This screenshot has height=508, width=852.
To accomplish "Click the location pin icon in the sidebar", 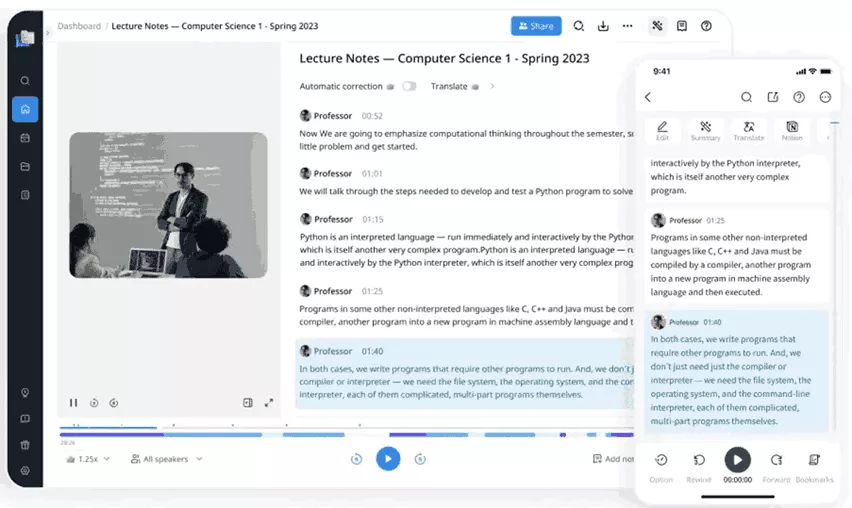I will click(x=25, y=393).
